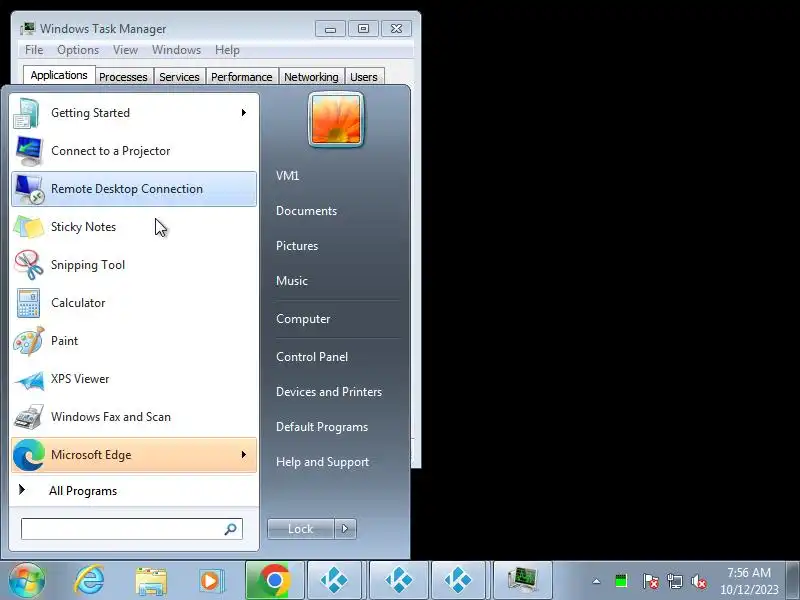The height and width of the screenshot is (600, 800).
Task: Click the Task Manager title bar icon
Action: coord(28,29)
